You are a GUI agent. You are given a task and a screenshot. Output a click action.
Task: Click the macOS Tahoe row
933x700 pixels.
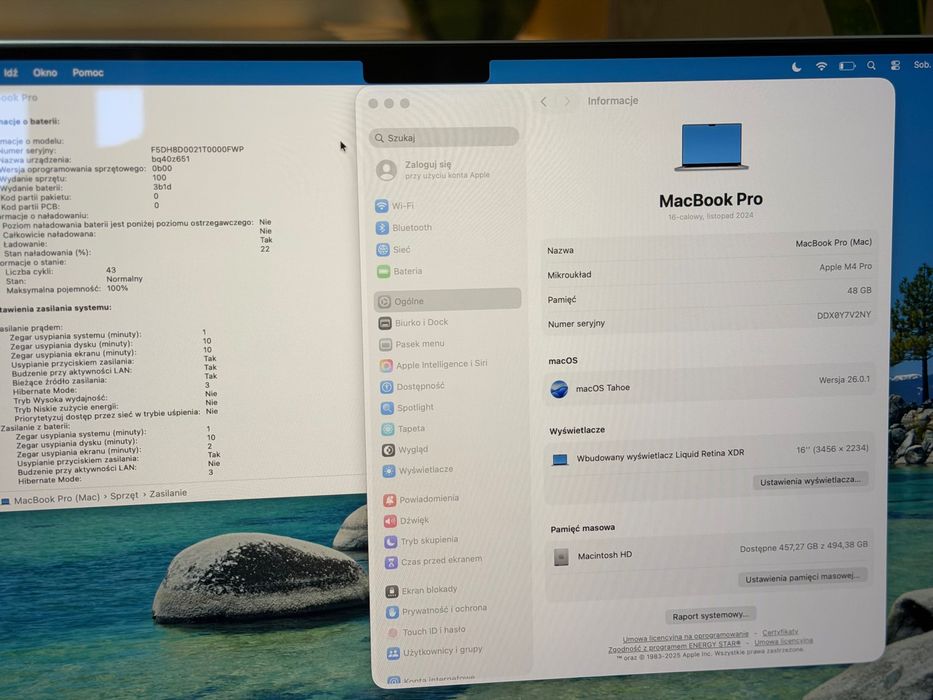(709, 385)
